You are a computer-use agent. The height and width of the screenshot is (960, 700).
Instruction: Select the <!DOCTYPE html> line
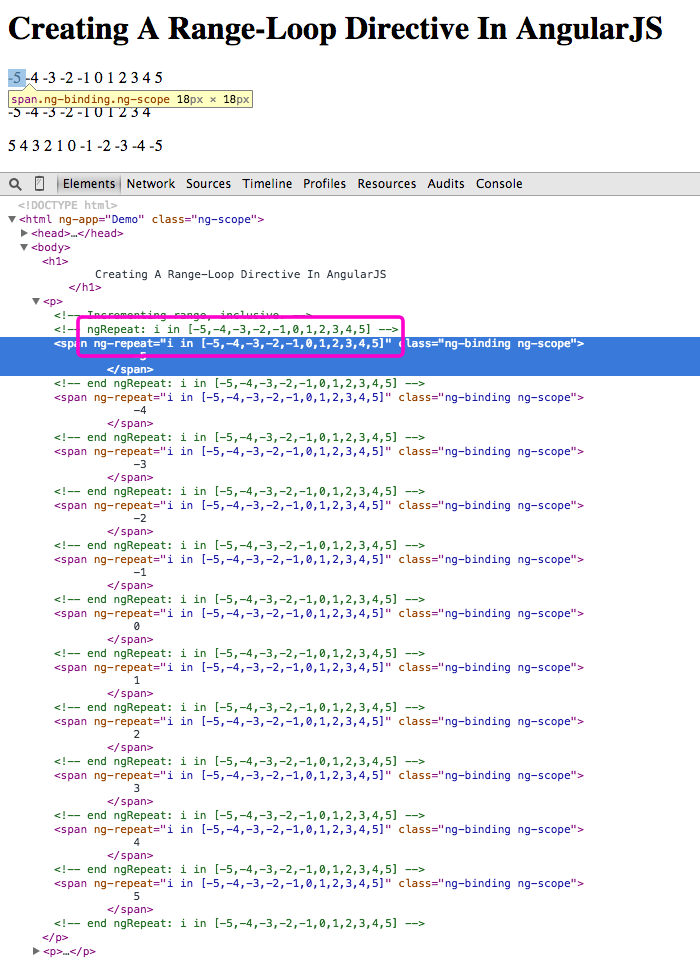click(x=67, y=205)
